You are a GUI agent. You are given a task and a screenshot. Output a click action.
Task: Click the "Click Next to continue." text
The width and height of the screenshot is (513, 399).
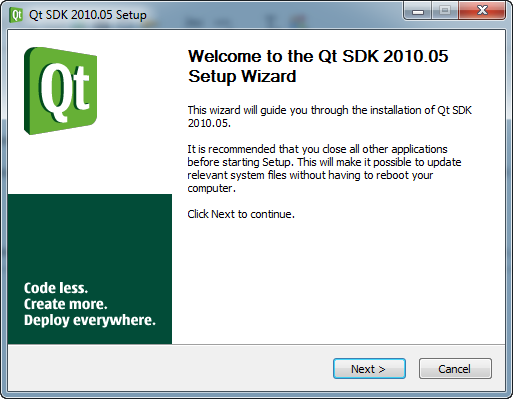(x=241, y=214)
